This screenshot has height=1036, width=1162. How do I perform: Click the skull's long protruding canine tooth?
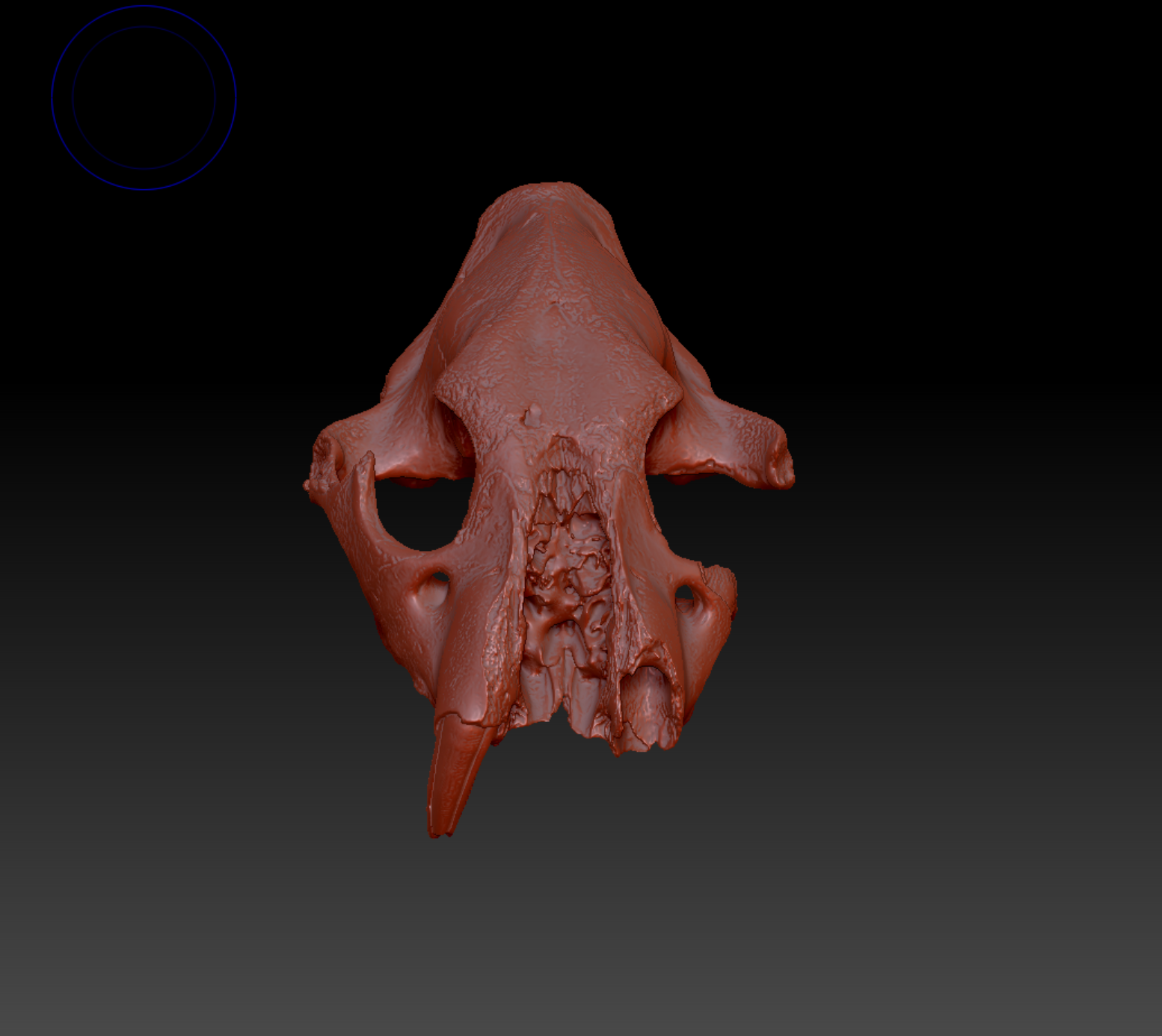point(456,777)
